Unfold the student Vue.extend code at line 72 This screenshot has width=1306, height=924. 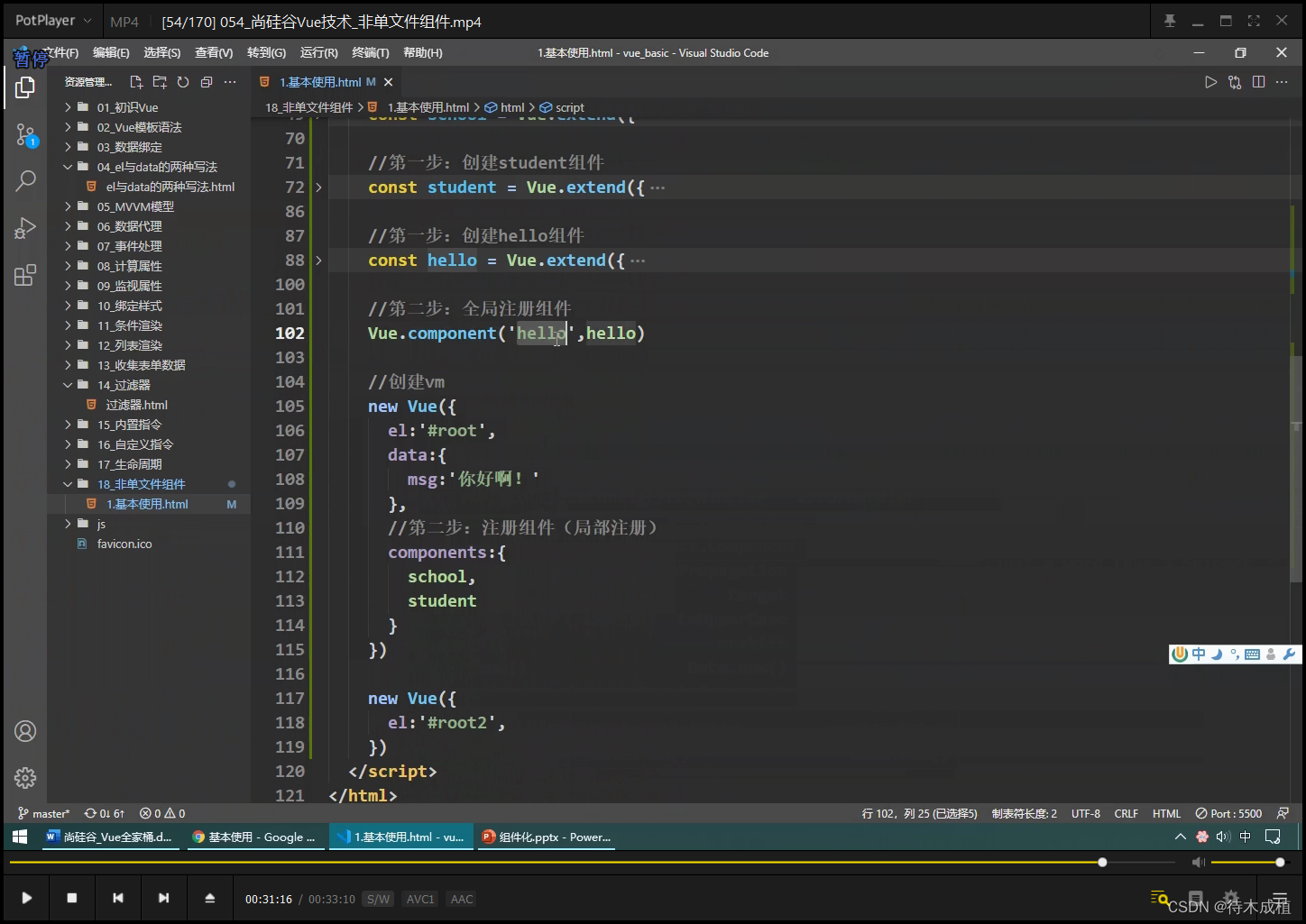pyautogui.click(x=318, y=188)
